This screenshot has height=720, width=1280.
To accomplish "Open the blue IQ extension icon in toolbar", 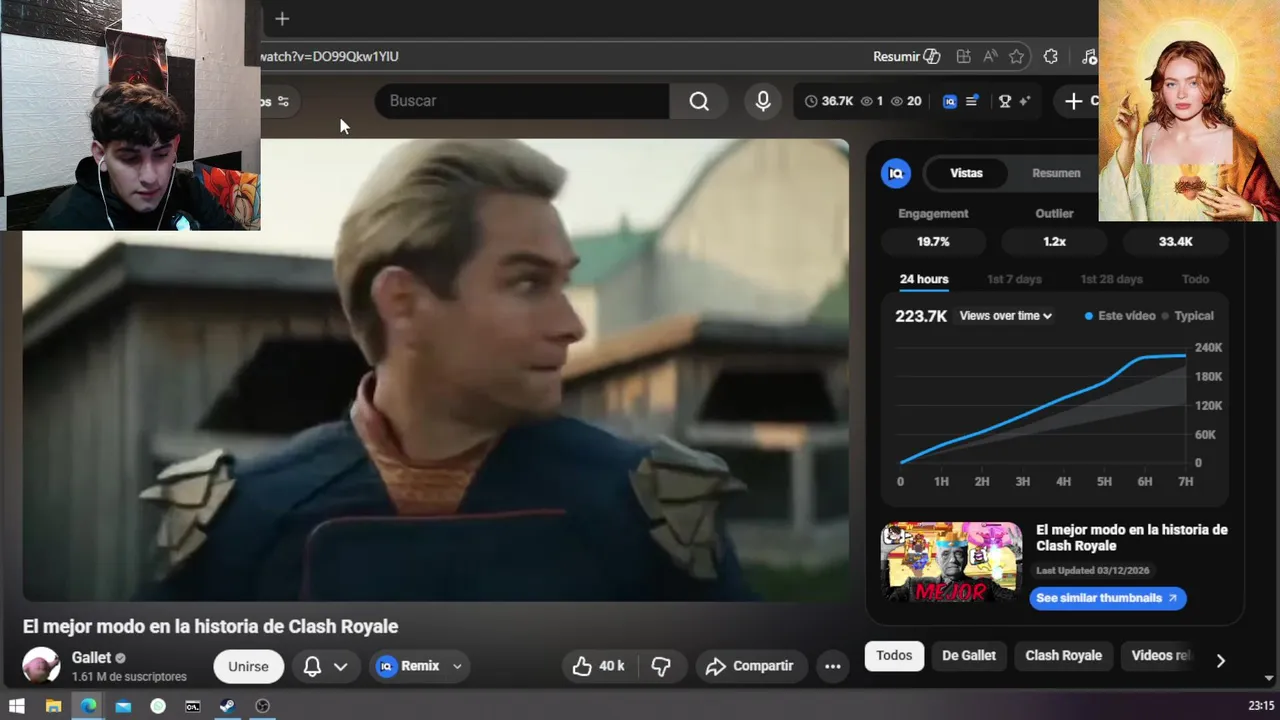I will click(950, 101).
